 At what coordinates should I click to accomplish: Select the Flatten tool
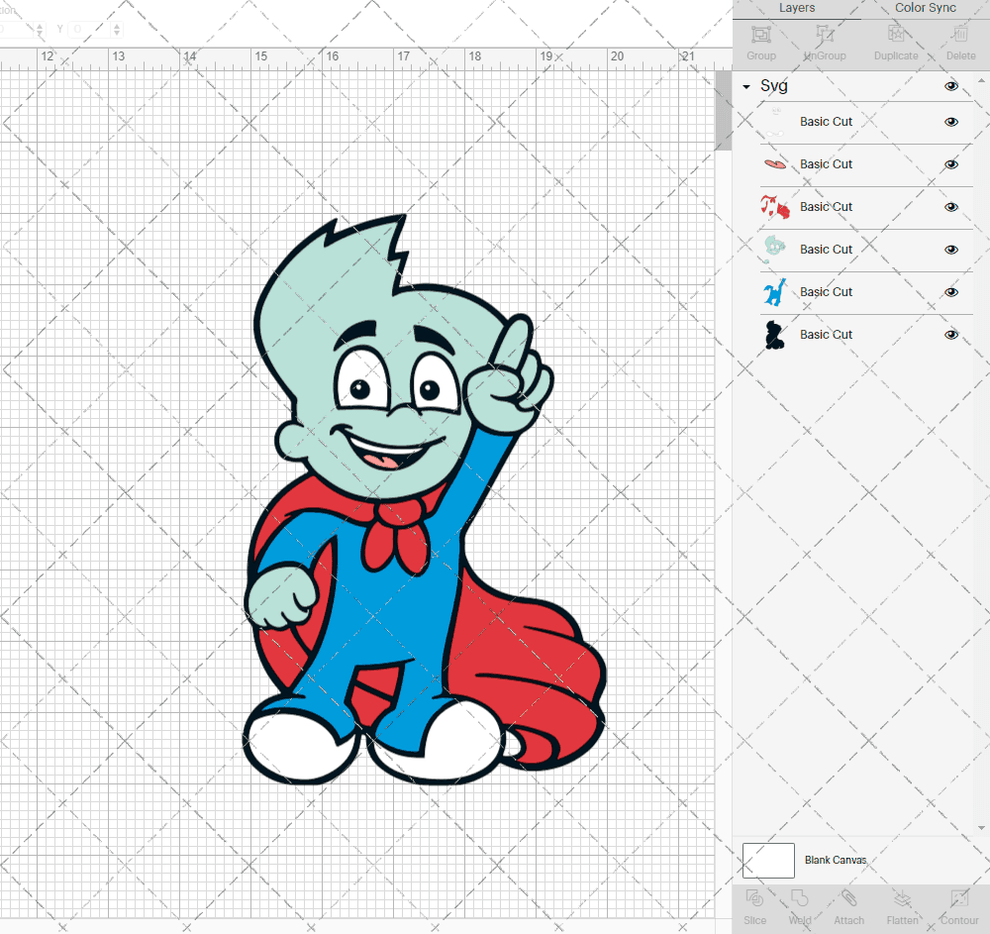(x=902, y=907)
